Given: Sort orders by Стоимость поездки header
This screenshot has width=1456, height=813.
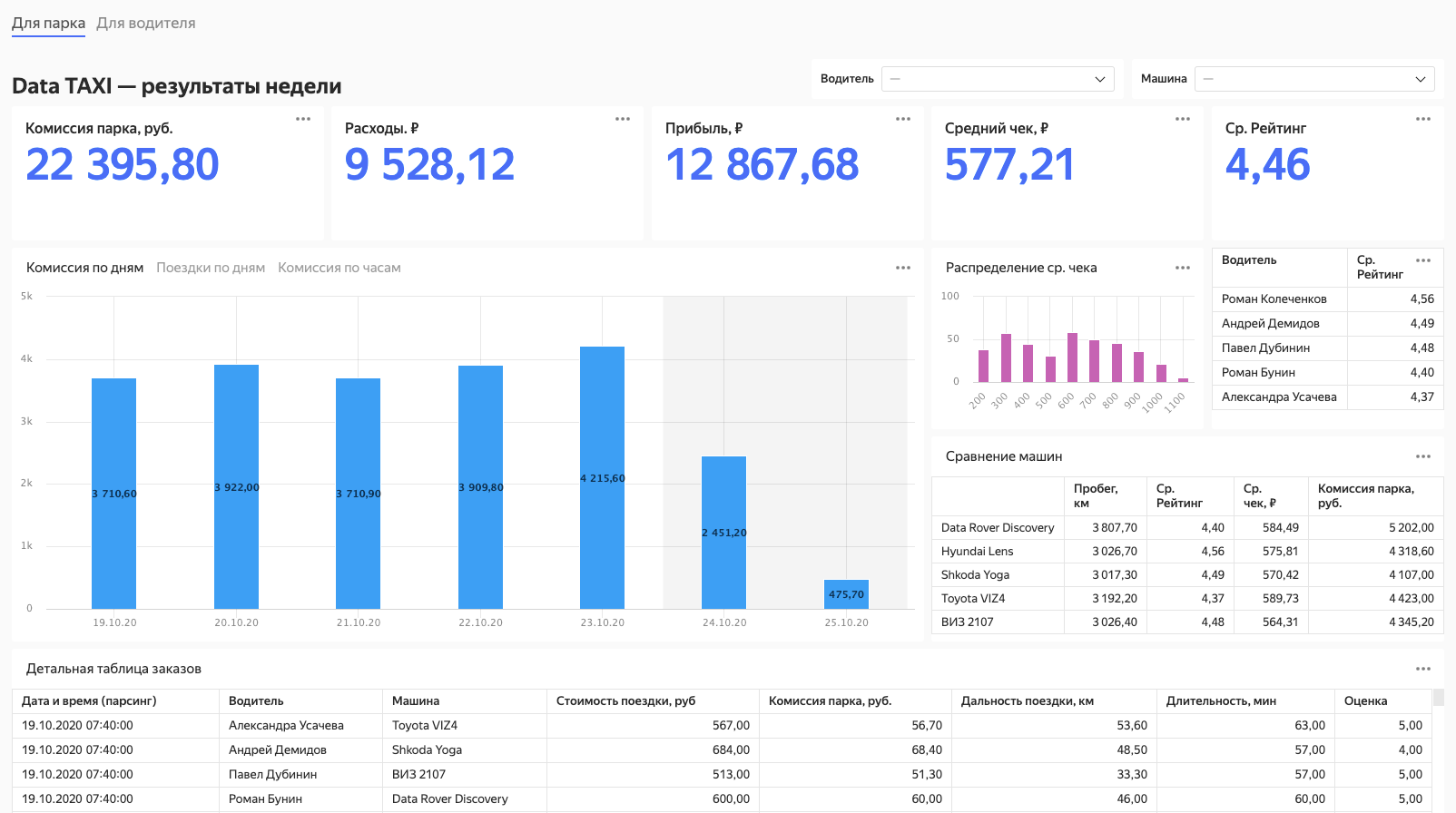Looking at the screenshot, I should 653,701.
